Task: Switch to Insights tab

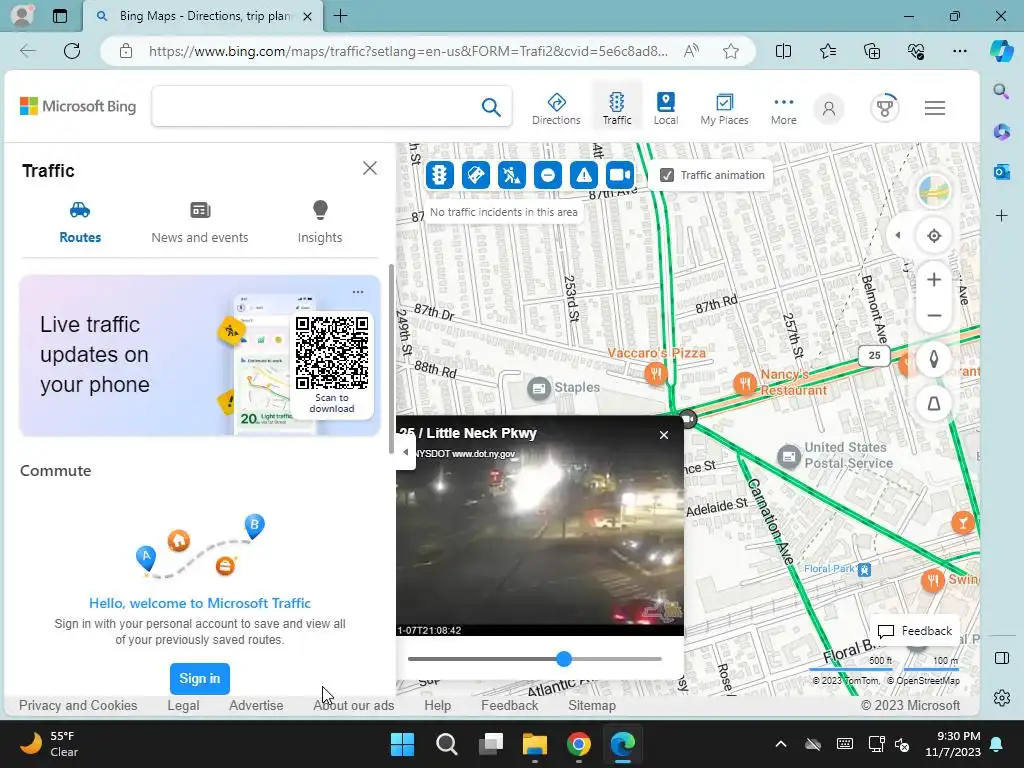Action: 320,223
